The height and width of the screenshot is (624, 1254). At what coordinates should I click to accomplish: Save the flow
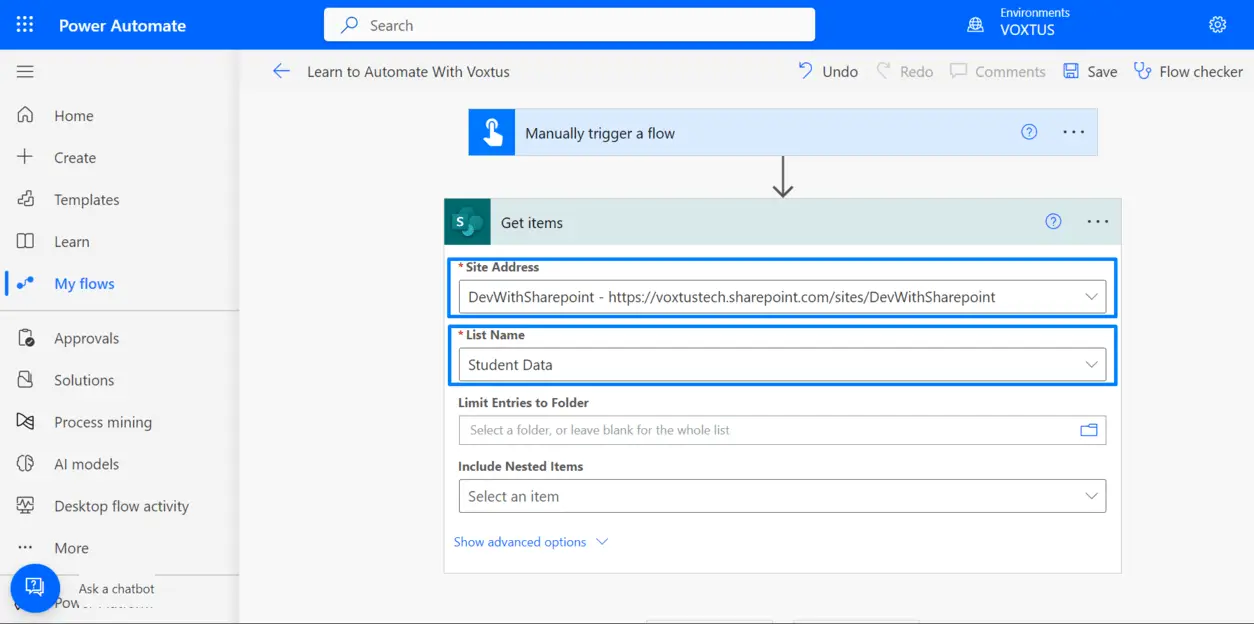pyautogui.click(x=1090, y=71)
